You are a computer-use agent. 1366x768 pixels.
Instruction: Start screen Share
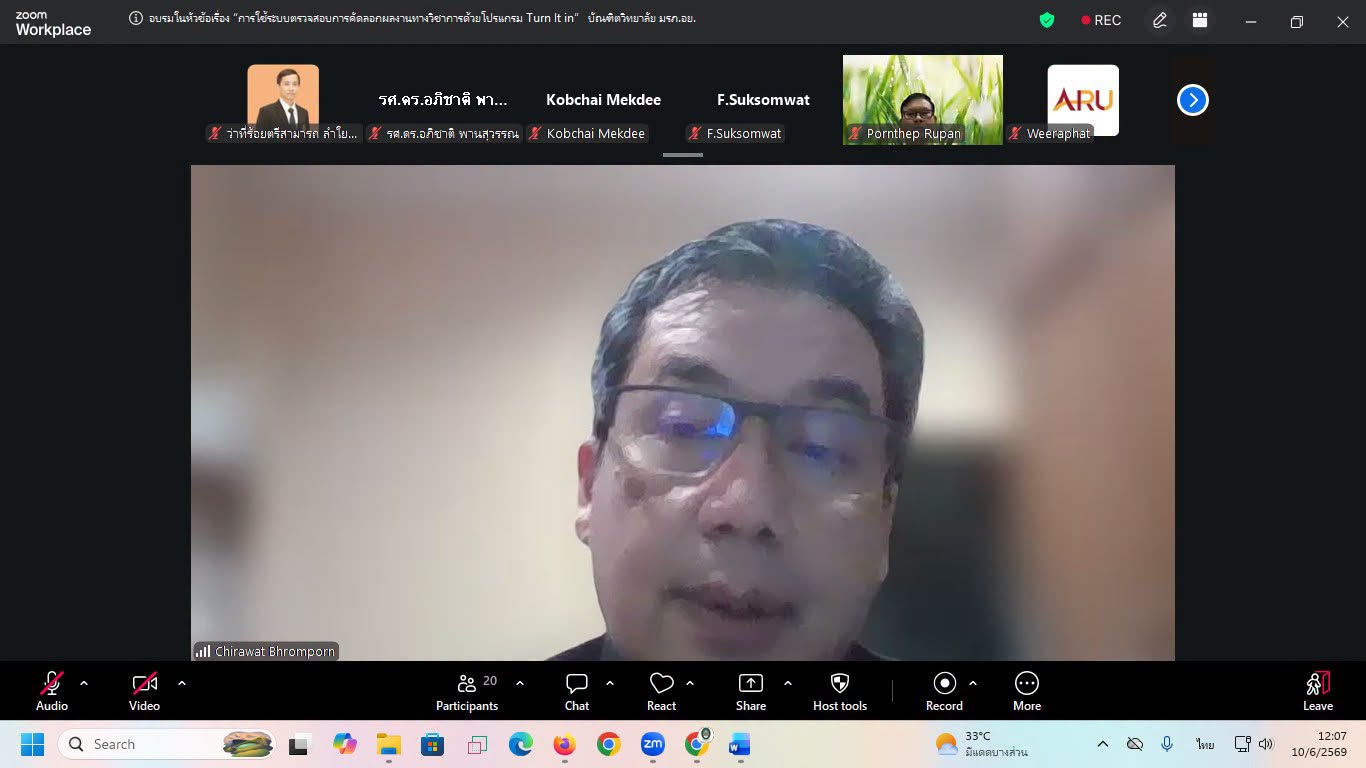(751, 691)
